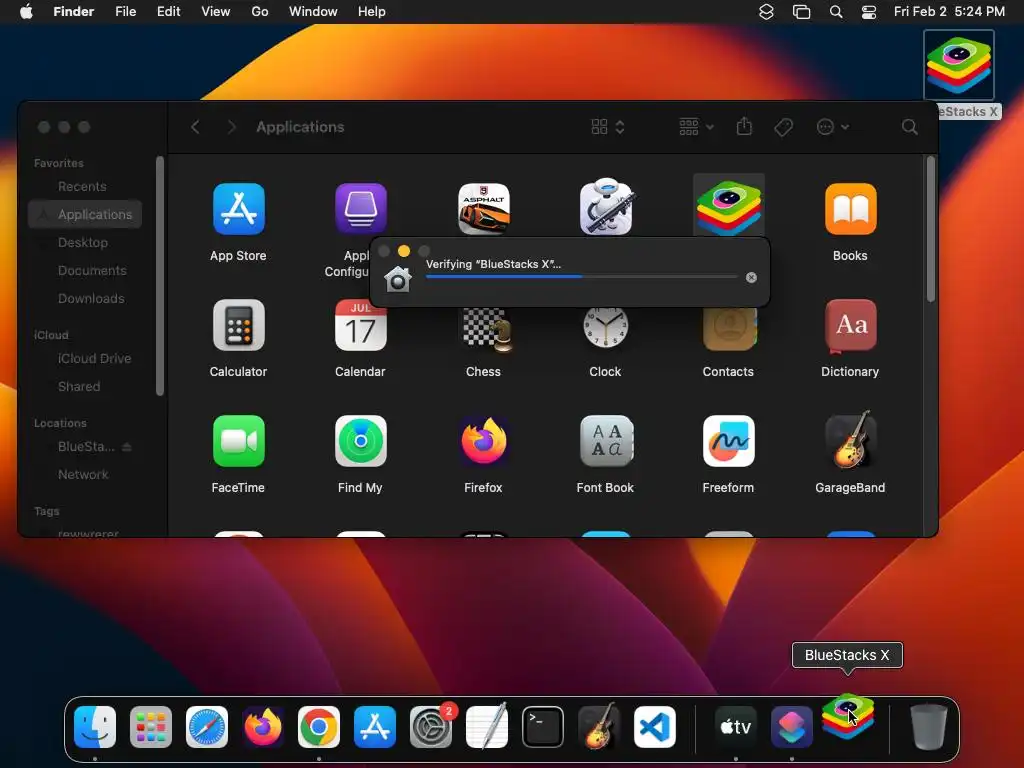This screenshot has height=768, width=1024.
Task: Cancel the BlueStacks X verification
Action: coord(751,278)
